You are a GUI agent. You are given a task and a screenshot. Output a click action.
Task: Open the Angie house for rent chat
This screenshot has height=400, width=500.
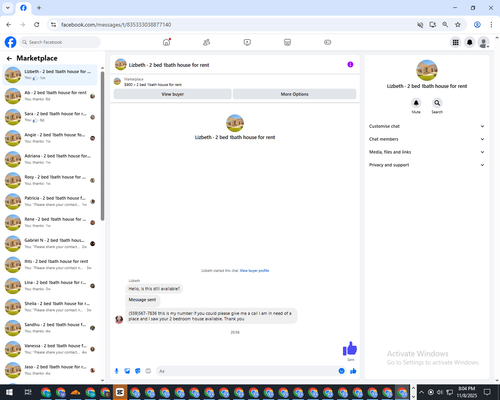[x=50, y=138]
